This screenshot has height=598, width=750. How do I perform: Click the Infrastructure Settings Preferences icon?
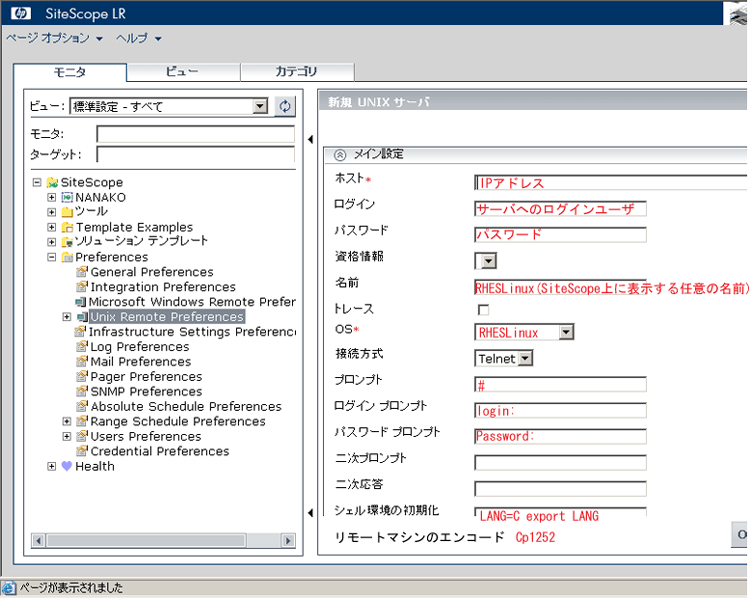click(80, 332)
